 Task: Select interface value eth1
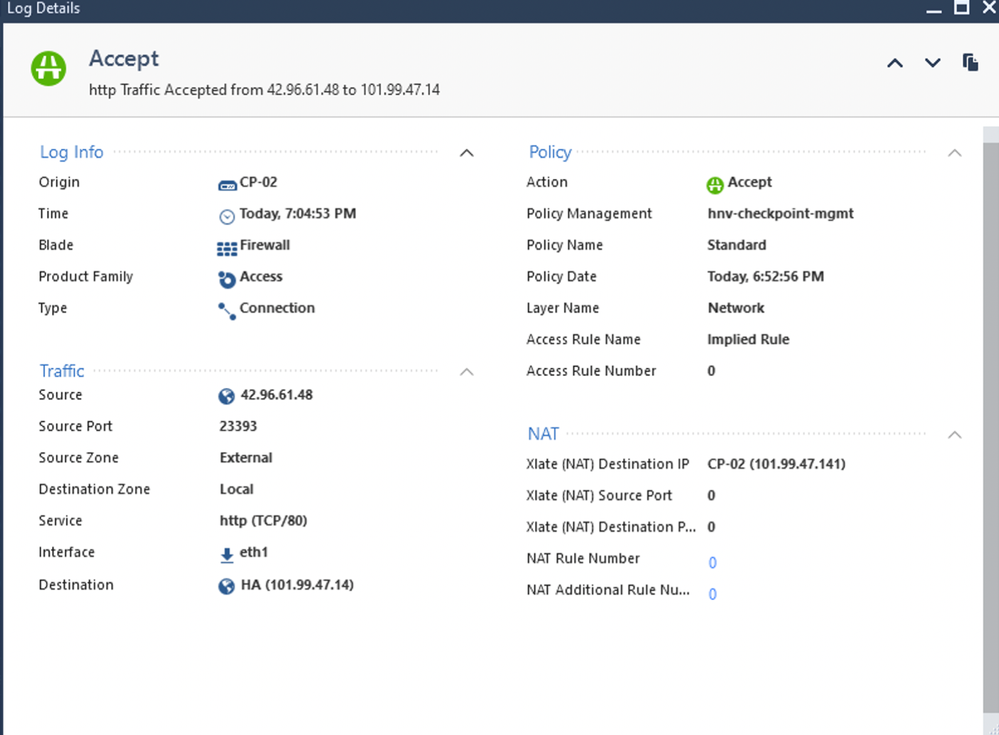pos(254,552)
